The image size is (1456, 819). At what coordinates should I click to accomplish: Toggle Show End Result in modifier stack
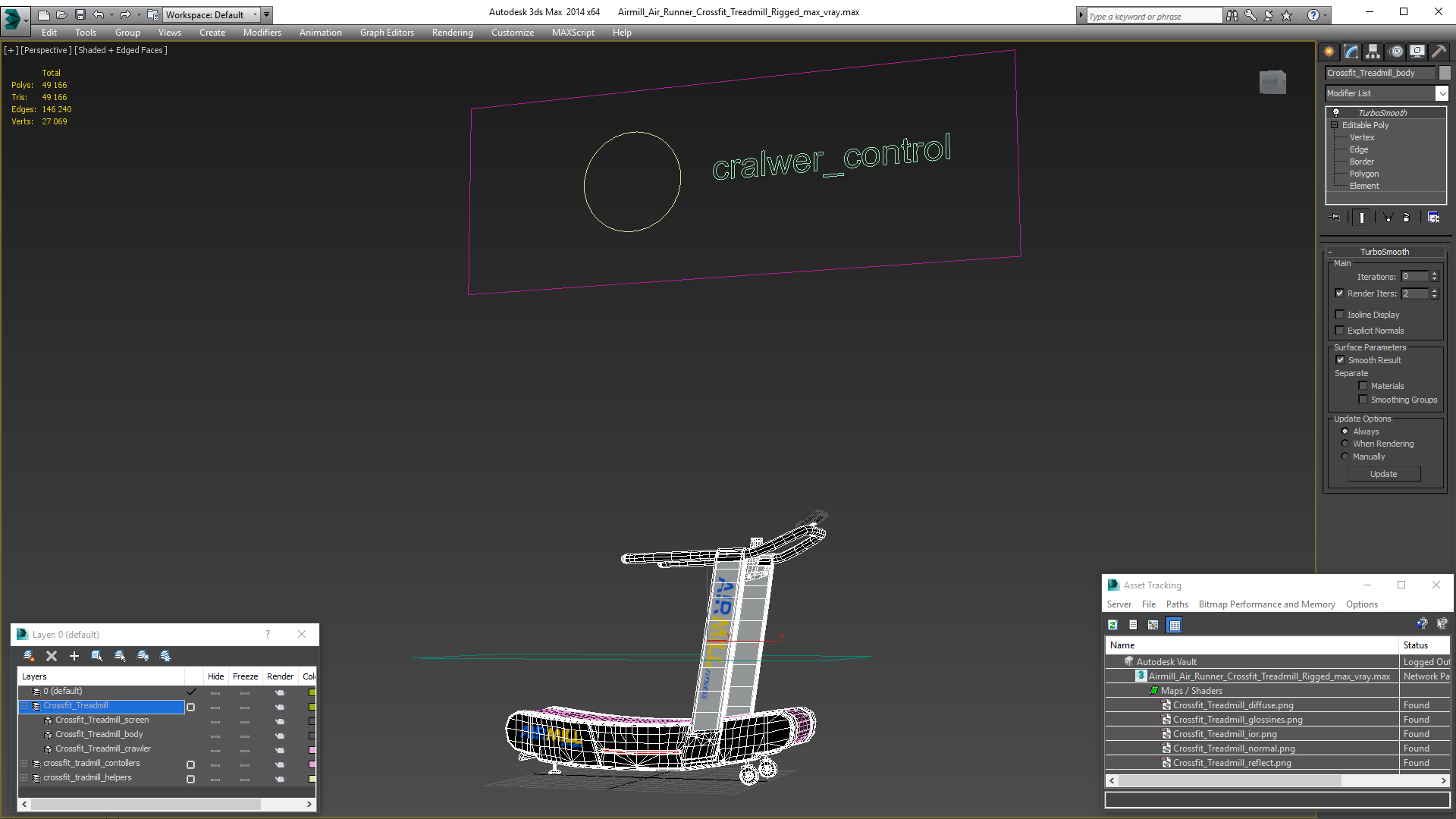(1362, 218)
